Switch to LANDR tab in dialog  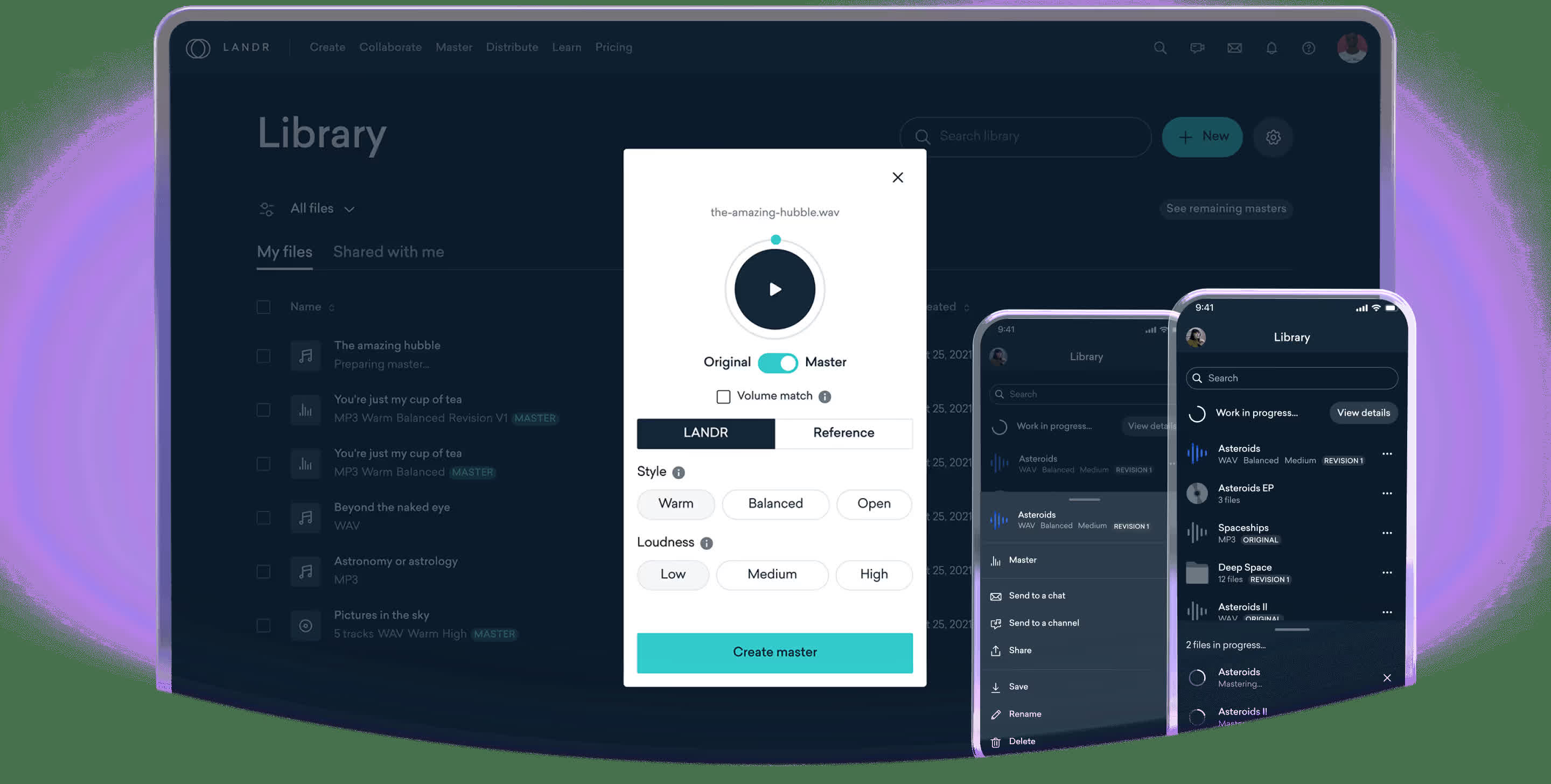(705, 433)
